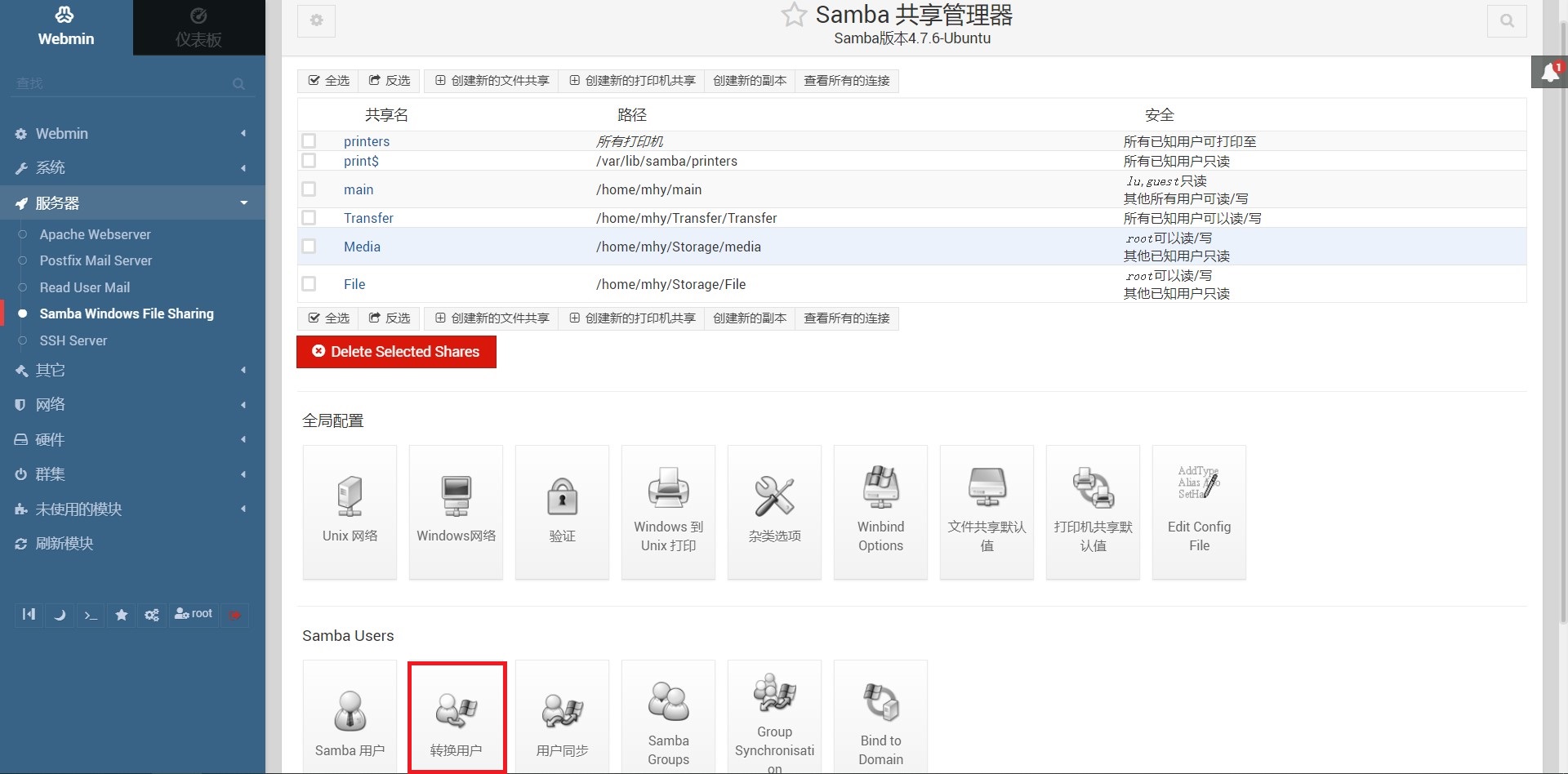Viewport: 1568px width, 774px height.
Task: Click the sidebar 查找 search field
Action: [132, 83]
